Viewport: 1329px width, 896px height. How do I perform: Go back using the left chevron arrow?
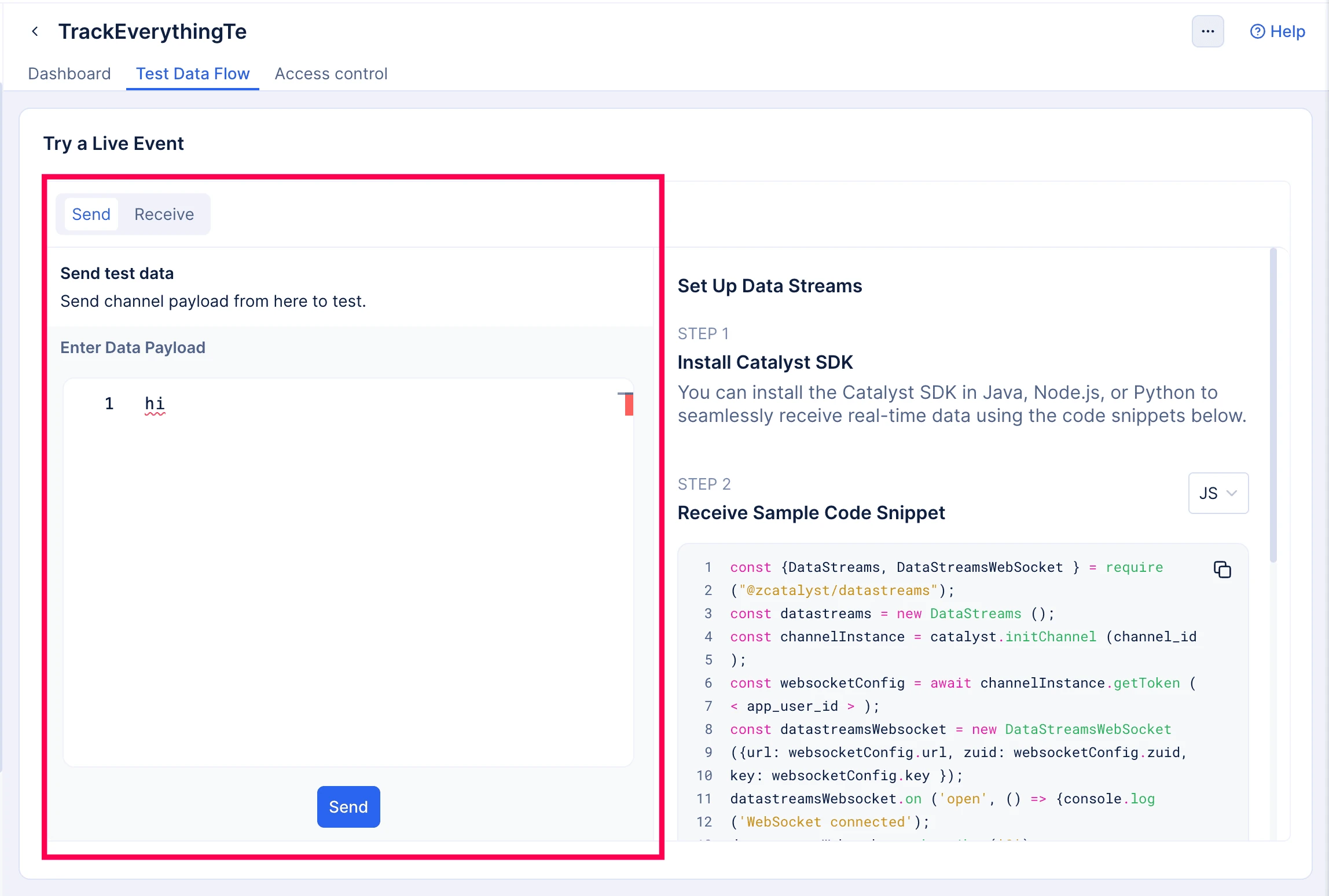35,31
